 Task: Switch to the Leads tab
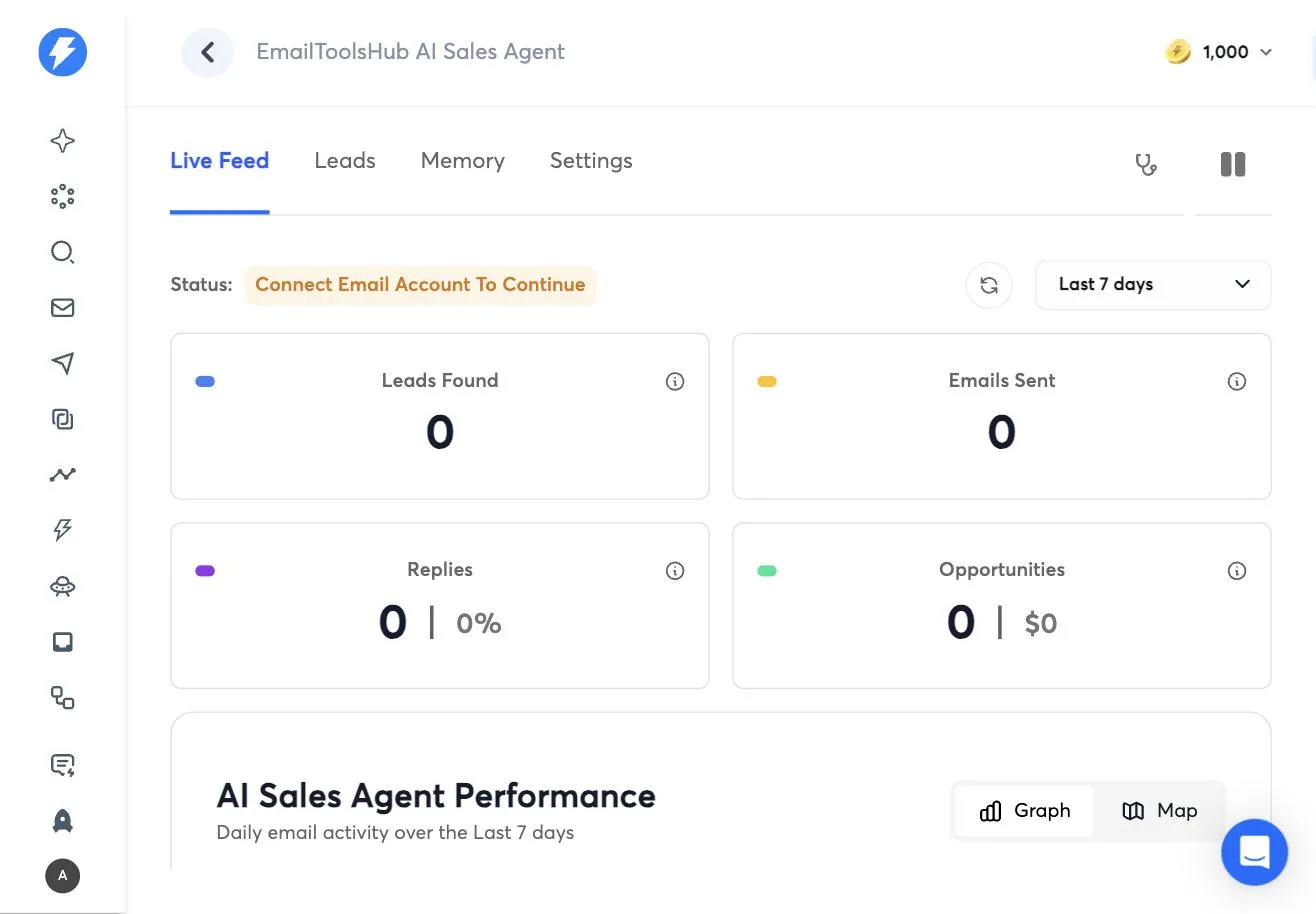pyautogui.click(x=345, y=161)
